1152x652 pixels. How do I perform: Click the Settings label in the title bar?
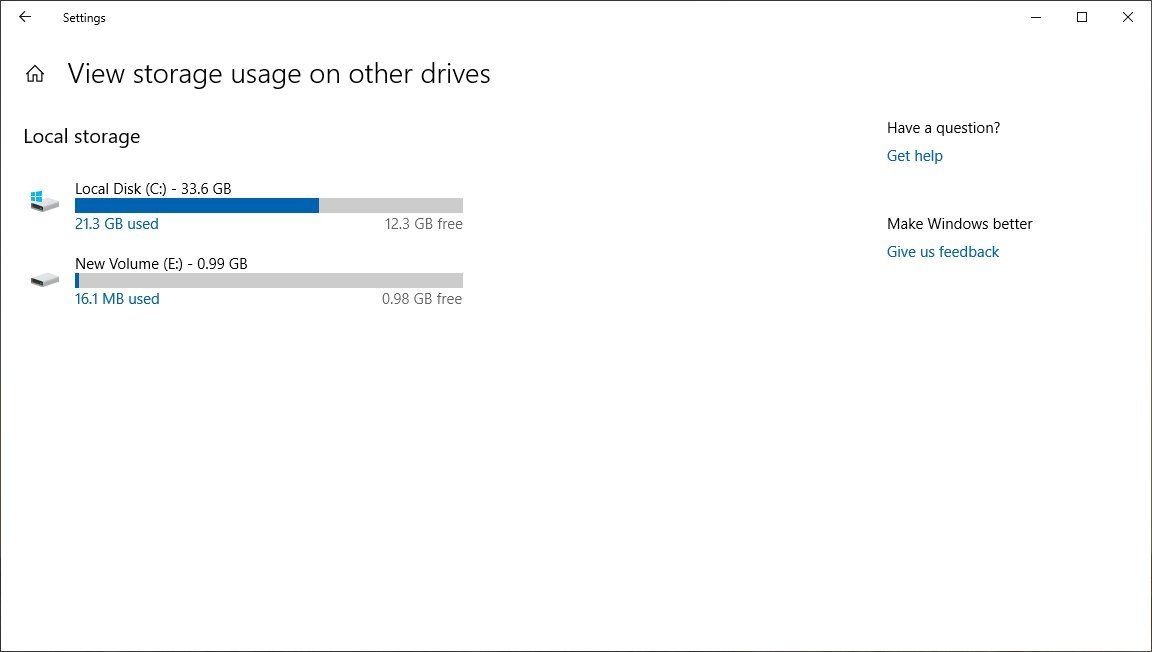coord(83,17)
